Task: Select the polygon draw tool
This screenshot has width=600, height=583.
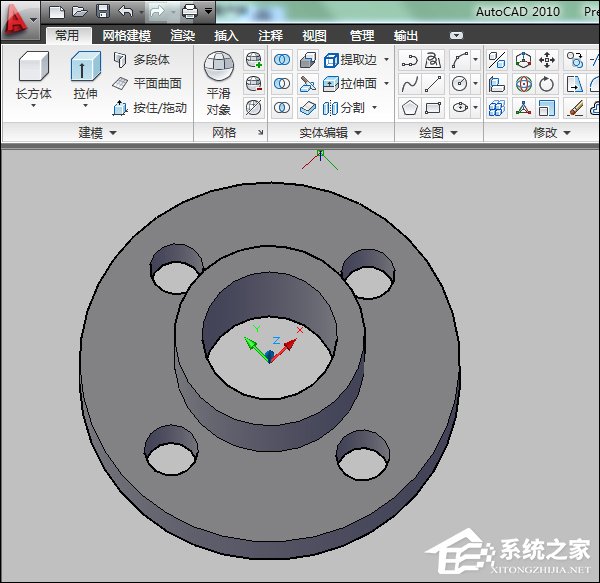Action: pos(410,107)
